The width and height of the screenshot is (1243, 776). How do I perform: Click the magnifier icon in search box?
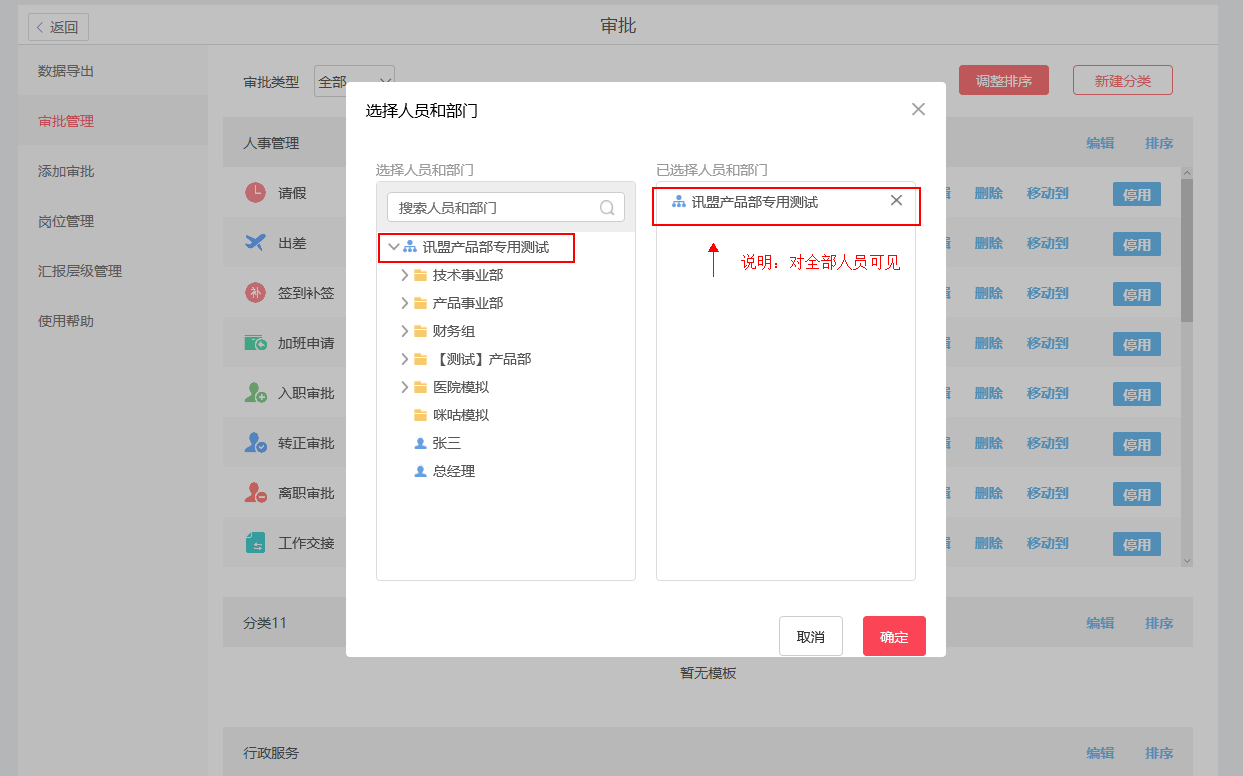click(607, 208)
